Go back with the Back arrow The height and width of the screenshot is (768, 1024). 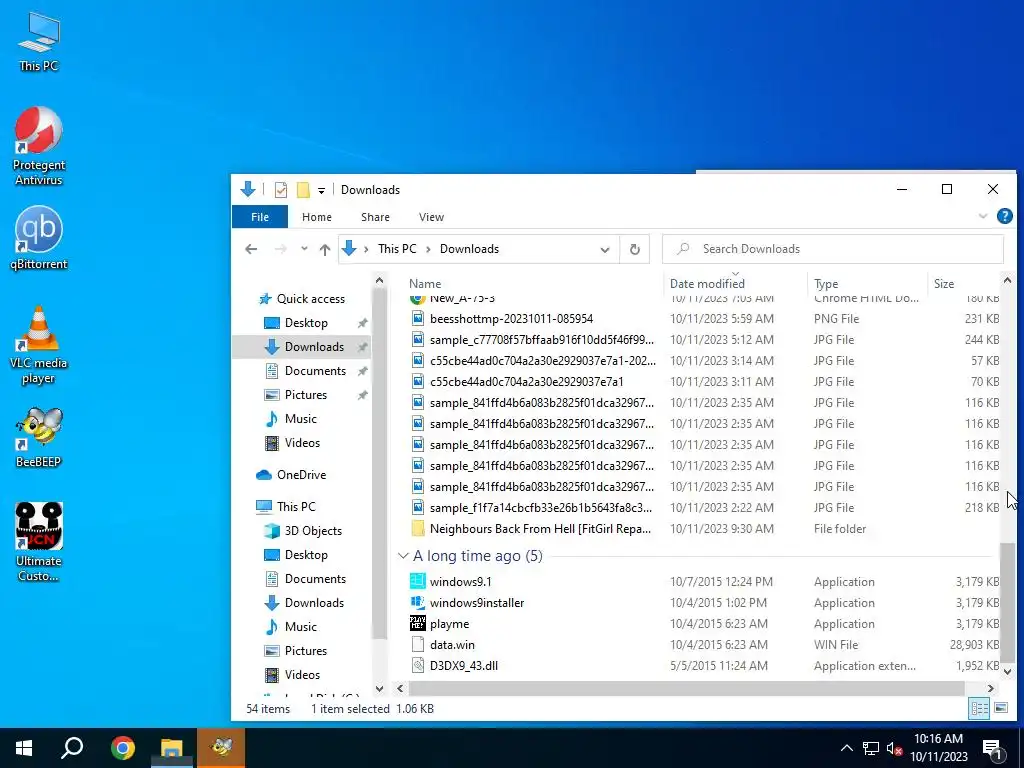tap(251, 249)
